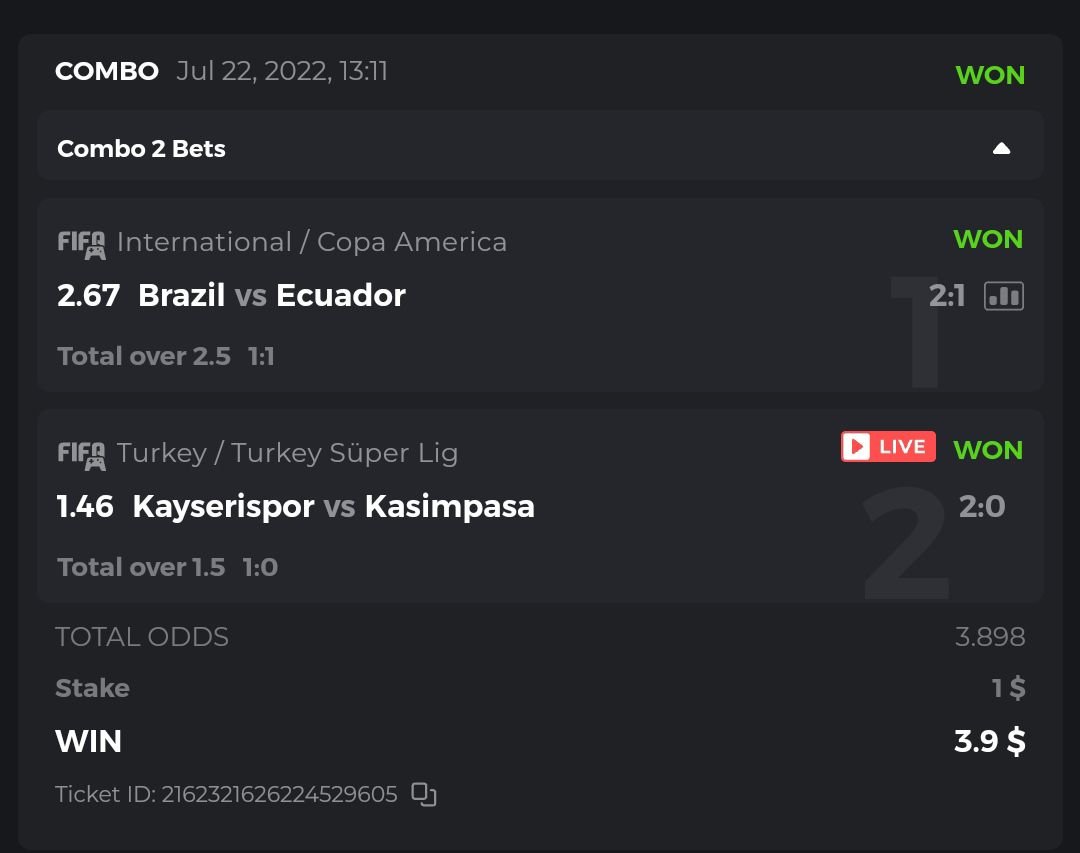Click the Combo 2 Bets header
The image size is (1080, 853).
coord(141,149)
